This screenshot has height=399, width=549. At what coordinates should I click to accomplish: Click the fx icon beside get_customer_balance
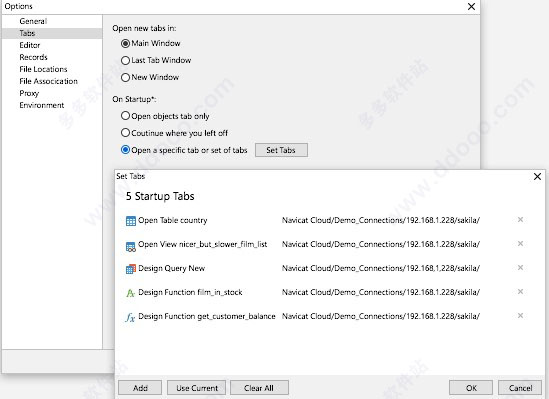tap(130, 317)
